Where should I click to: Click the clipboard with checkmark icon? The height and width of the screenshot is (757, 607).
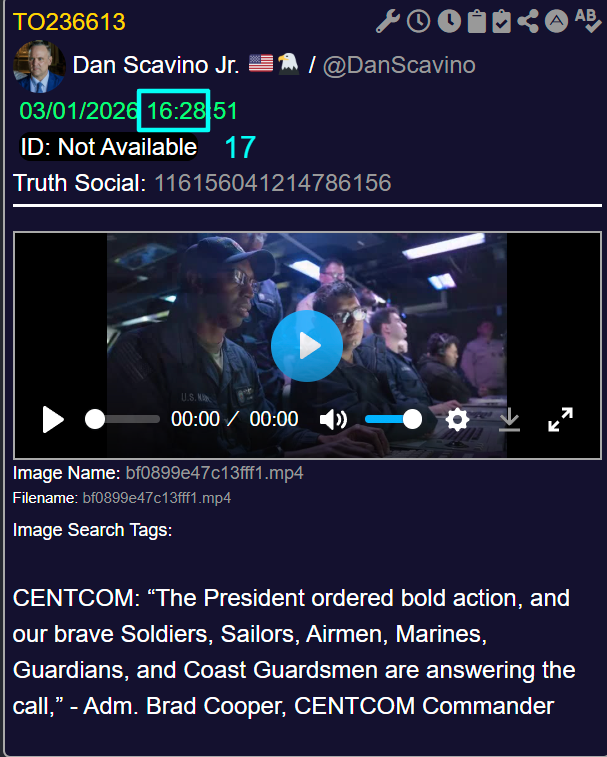(501, 22)
